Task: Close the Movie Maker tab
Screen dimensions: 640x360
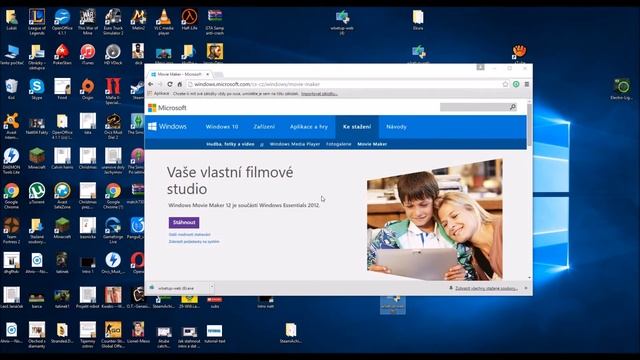Action: coord(207,74)
